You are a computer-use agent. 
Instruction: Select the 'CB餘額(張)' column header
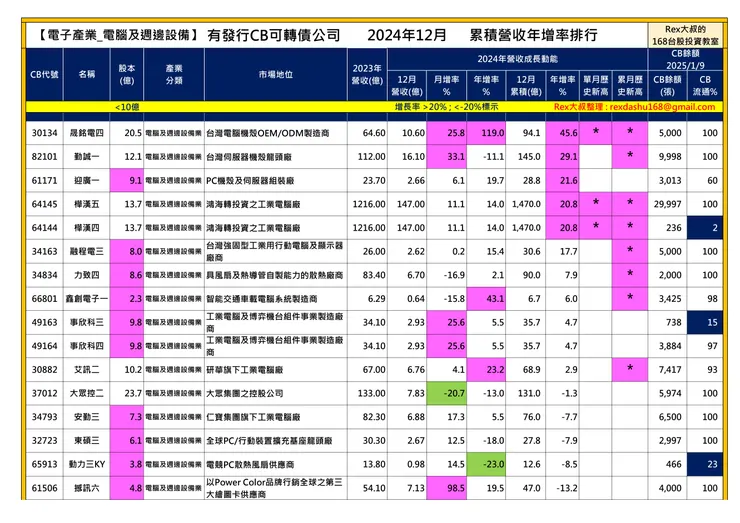(667, 85)
